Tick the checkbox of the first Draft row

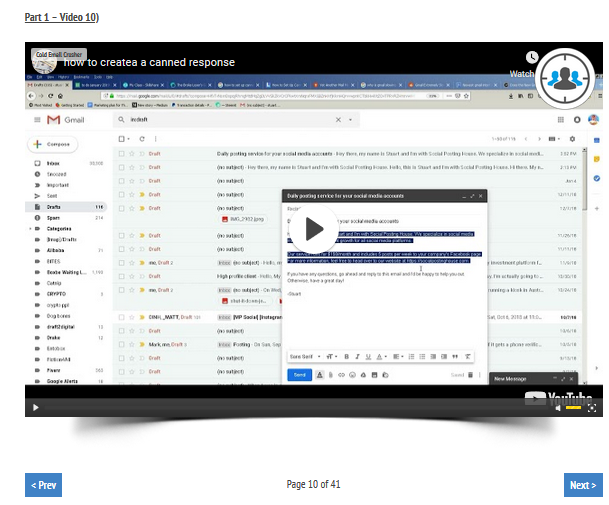tap(122, 154)
